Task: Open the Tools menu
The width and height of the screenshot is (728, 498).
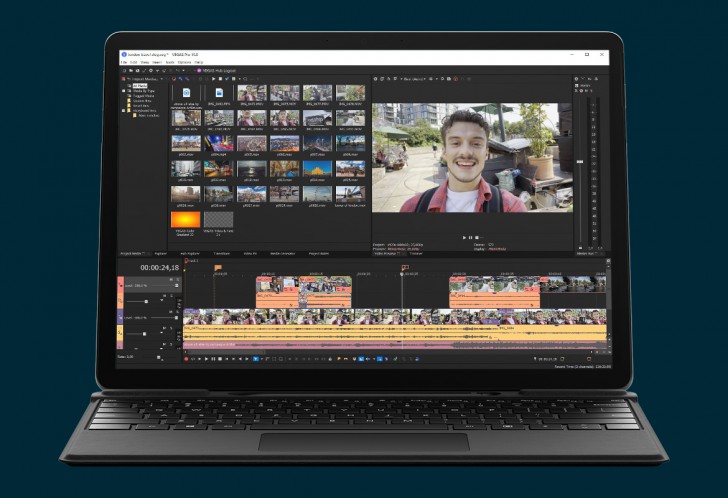Action: click(x=170, y=62)
